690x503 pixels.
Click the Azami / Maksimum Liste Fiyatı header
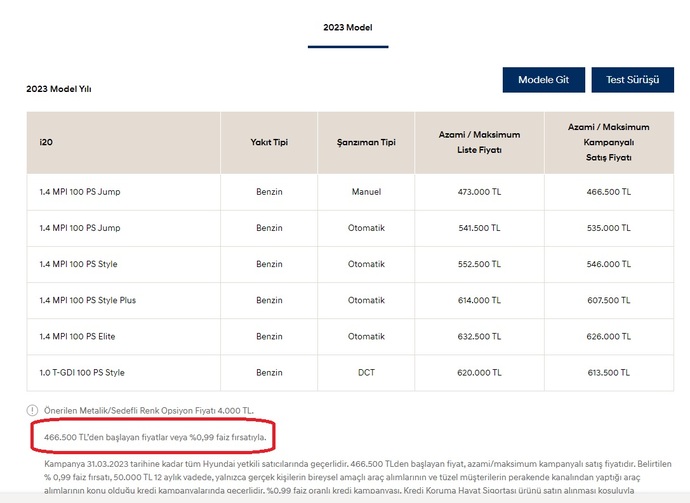pyautogui.click(x=479, y=142)
